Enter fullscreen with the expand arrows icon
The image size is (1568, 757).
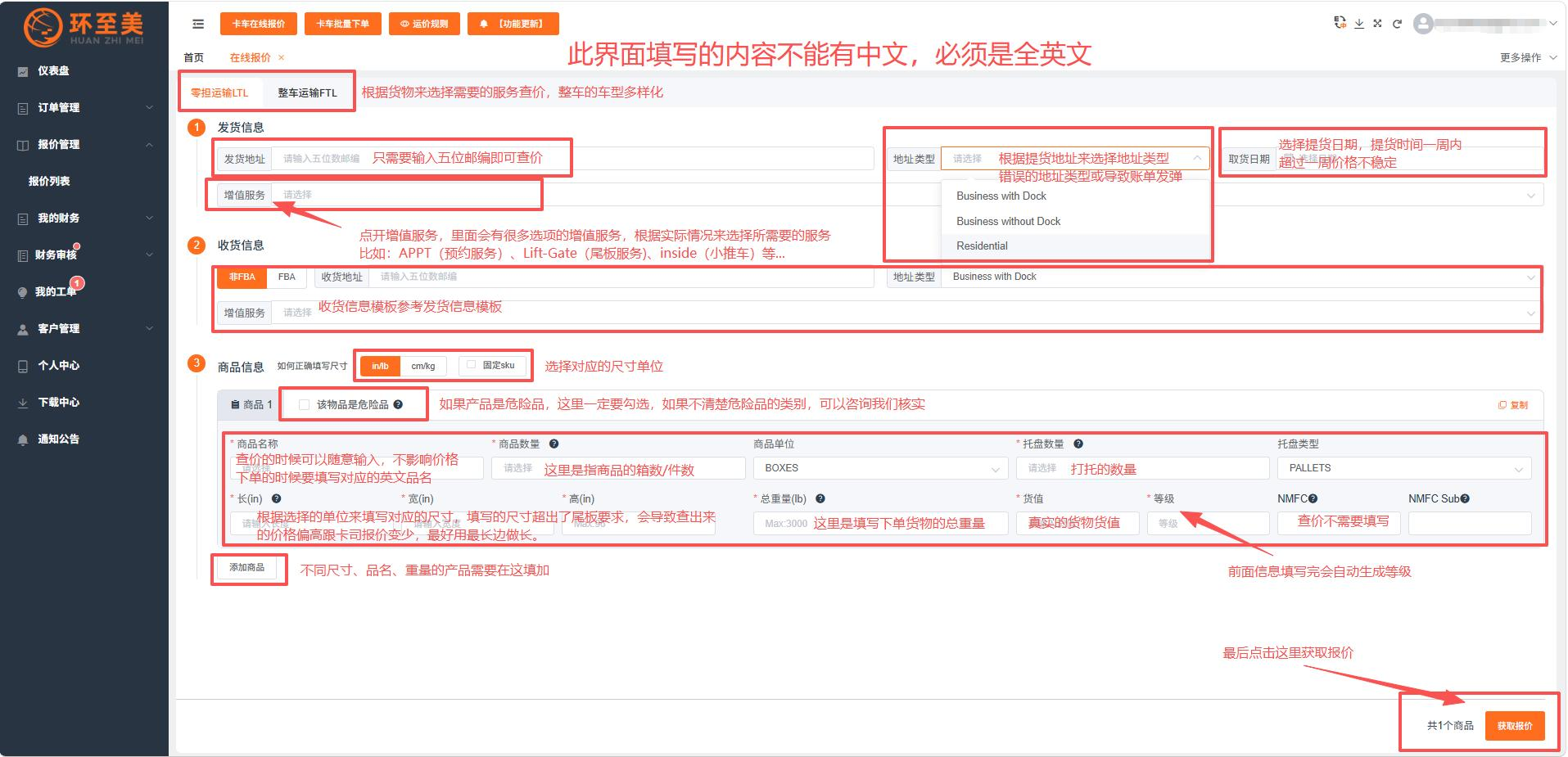(x=1378, y=24)
